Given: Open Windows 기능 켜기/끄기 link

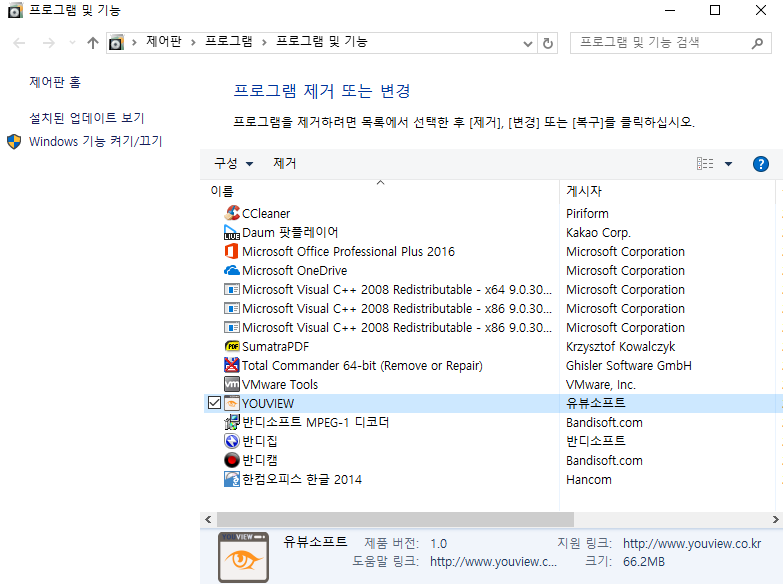Looking at the screenshot, I should [96, 141].
